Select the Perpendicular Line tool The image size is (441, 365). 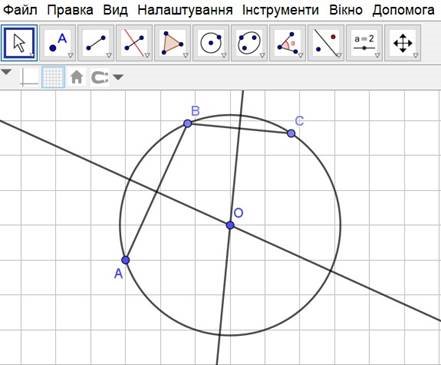pos(134,43)
